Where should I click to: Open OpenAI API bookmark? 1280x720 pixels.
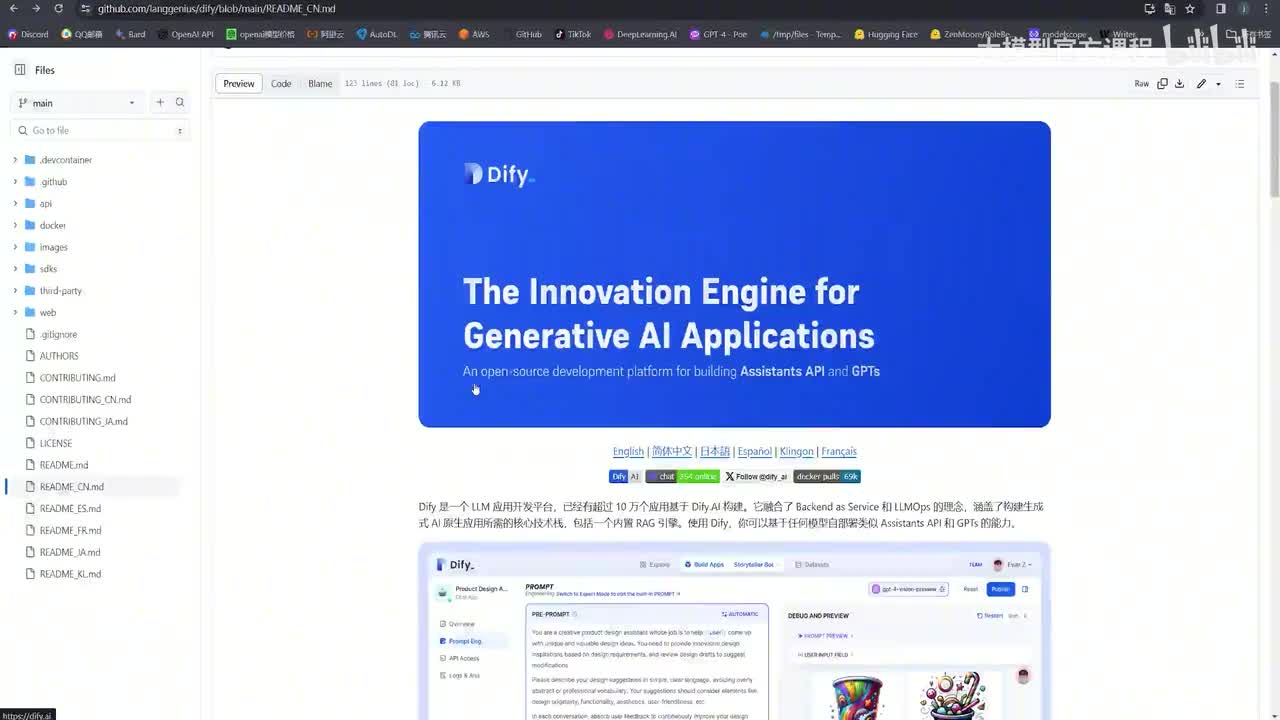click(186, 34)
